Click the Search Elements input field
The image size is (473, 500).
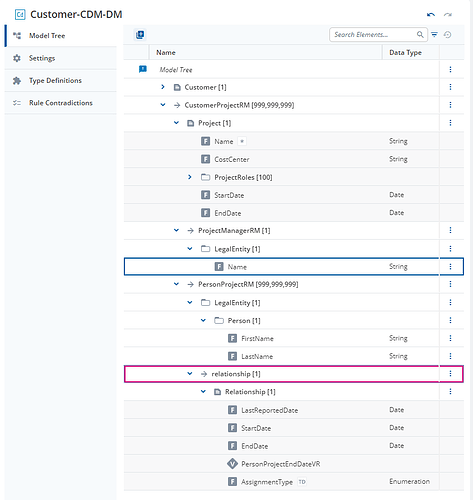[374, 34]
